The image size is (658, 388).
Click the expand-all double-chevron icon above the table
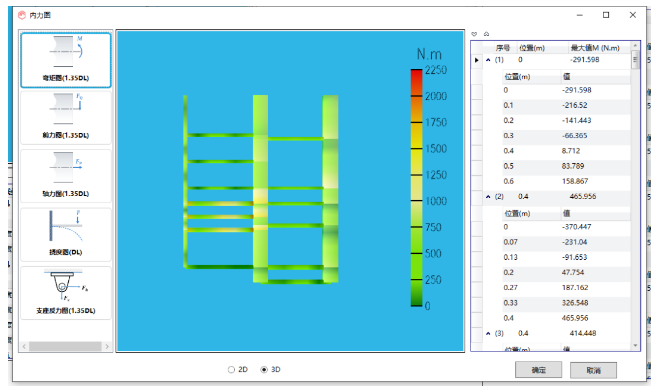[474, 34]
